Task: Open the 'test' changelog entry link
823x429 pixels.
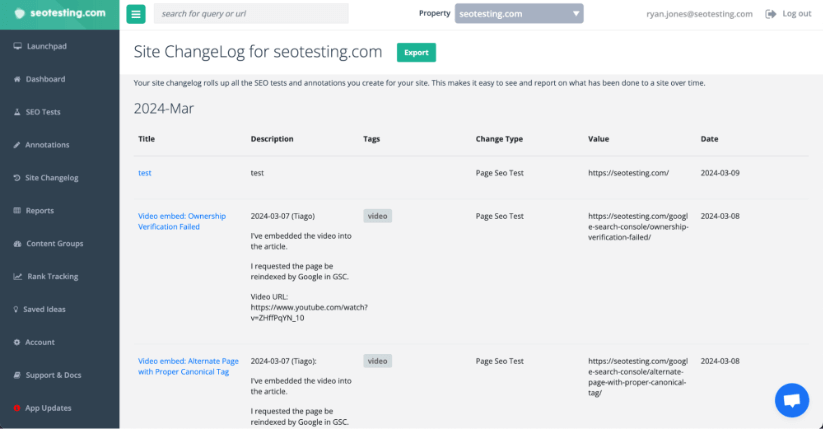Action: pyautogui.click(x=145, y=173)
